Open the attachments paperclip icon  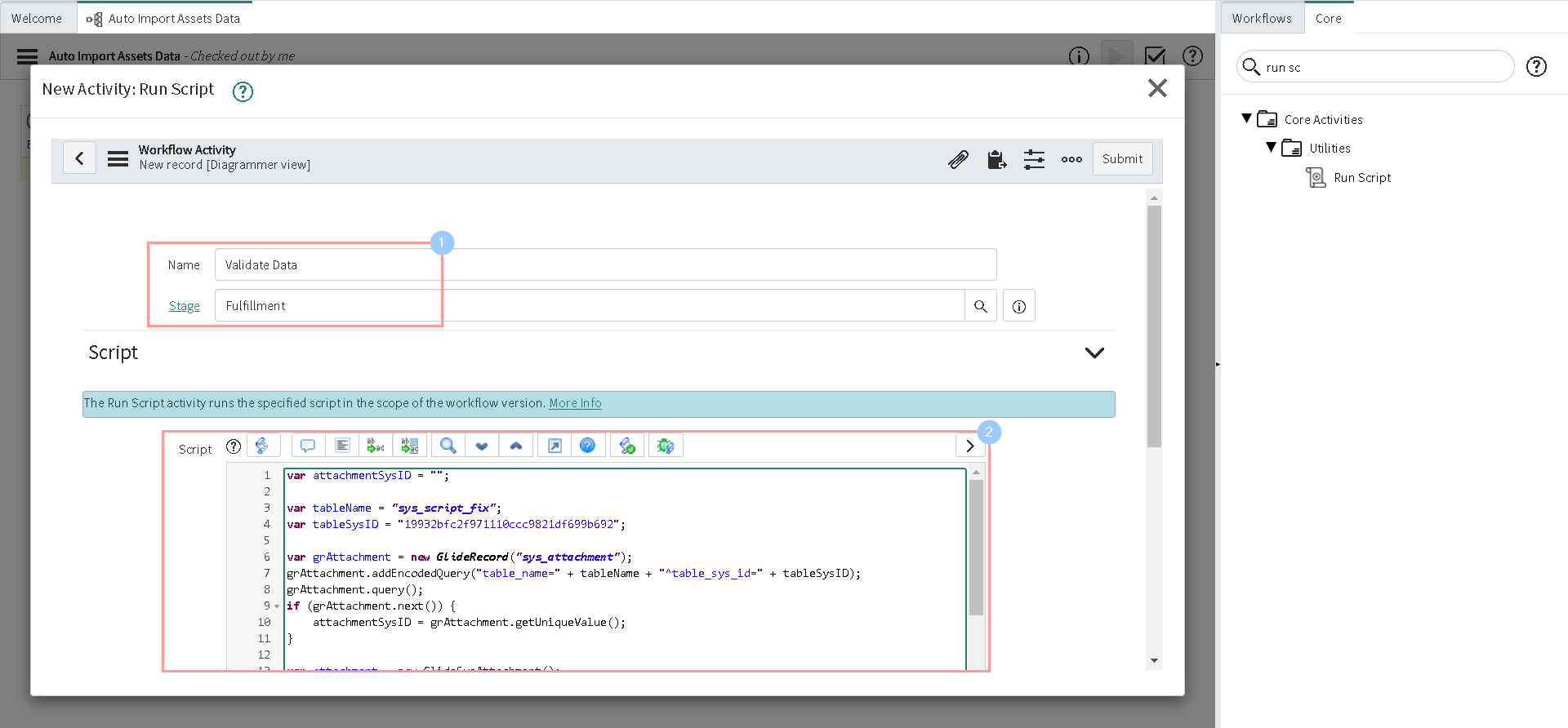click(x=958, y=159)
